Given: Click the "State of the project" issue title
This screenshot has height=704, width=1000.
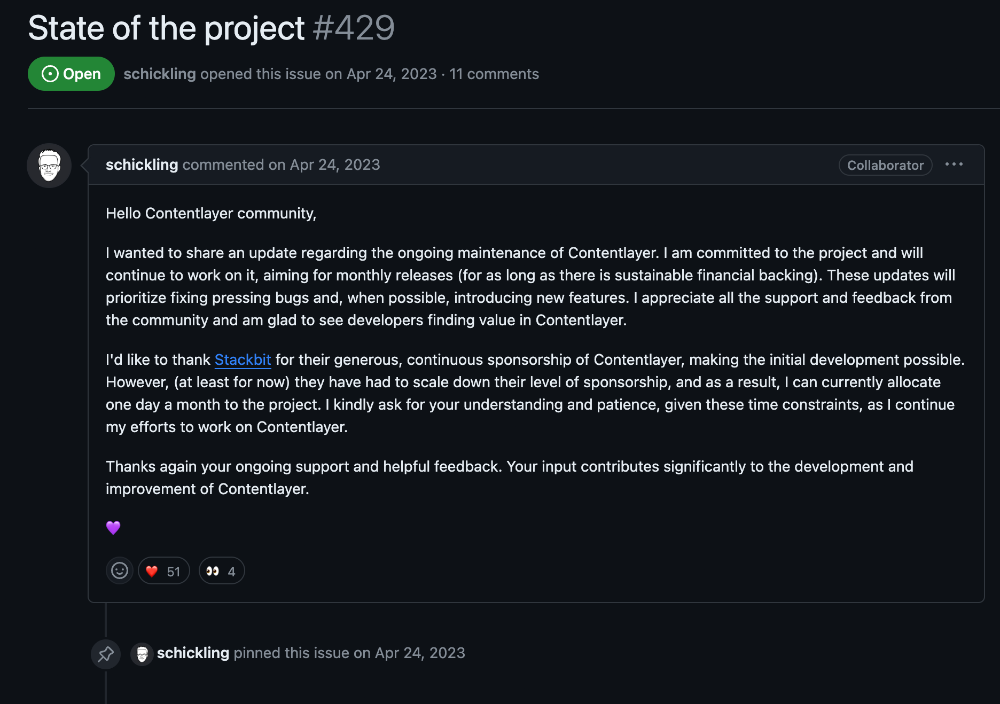Looking at the screenshot, I should click(x=166, y=28).
